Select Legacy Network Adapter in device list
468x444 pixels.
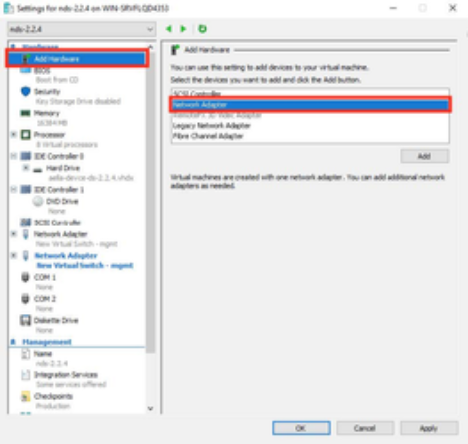point(211,126)
